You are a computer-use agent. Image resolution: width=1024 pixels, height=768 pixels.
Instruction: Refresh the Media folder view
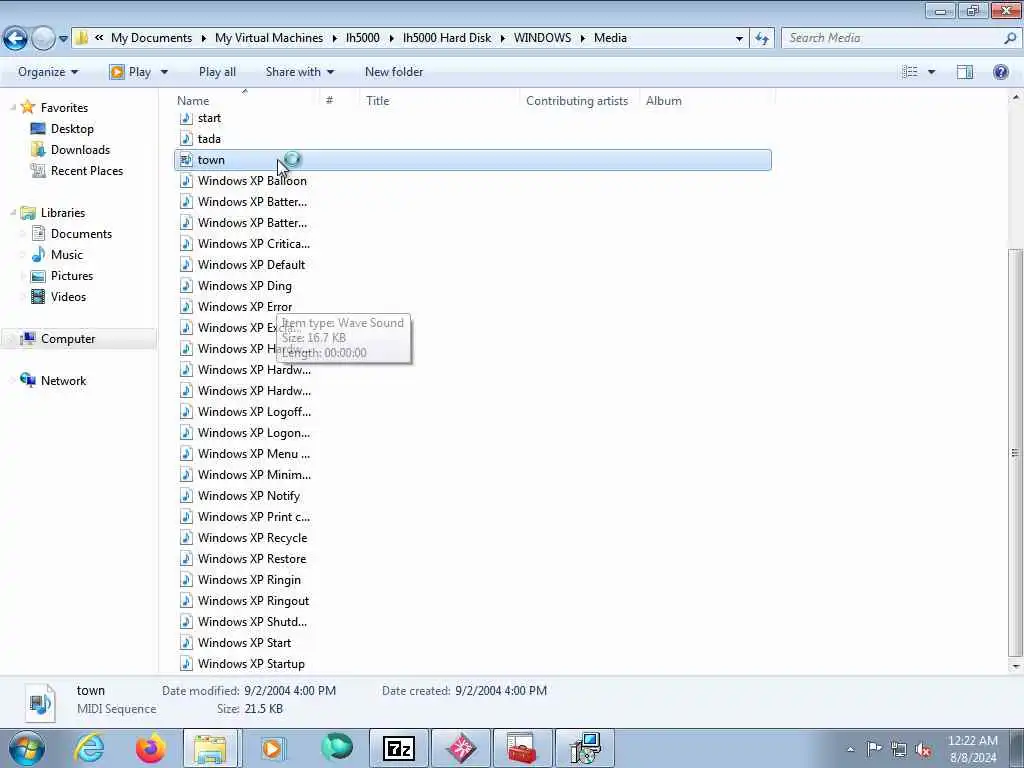tap(761, 38)
